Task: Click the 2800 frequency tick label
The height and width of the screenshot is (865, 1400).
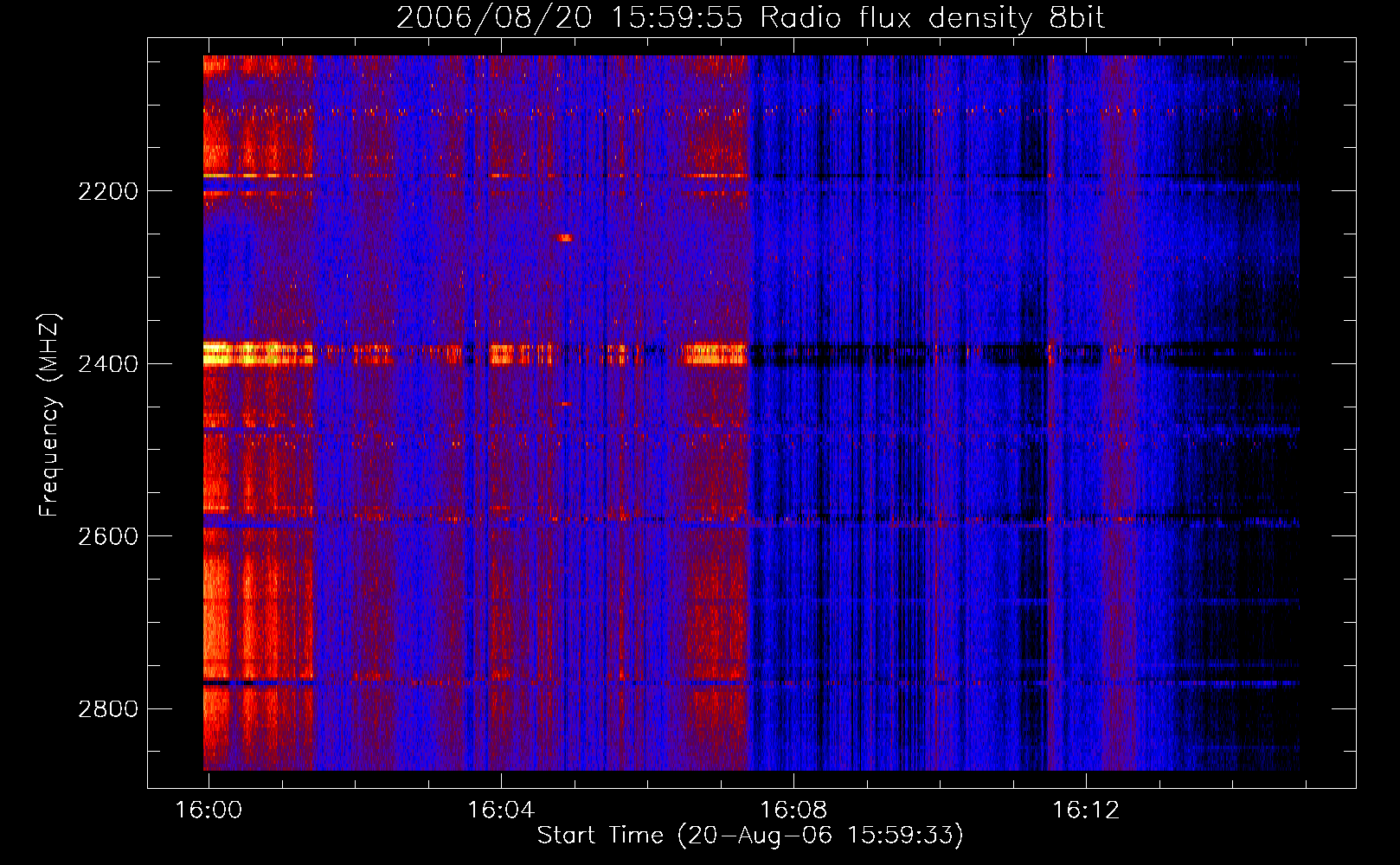Action: point(108,709)
